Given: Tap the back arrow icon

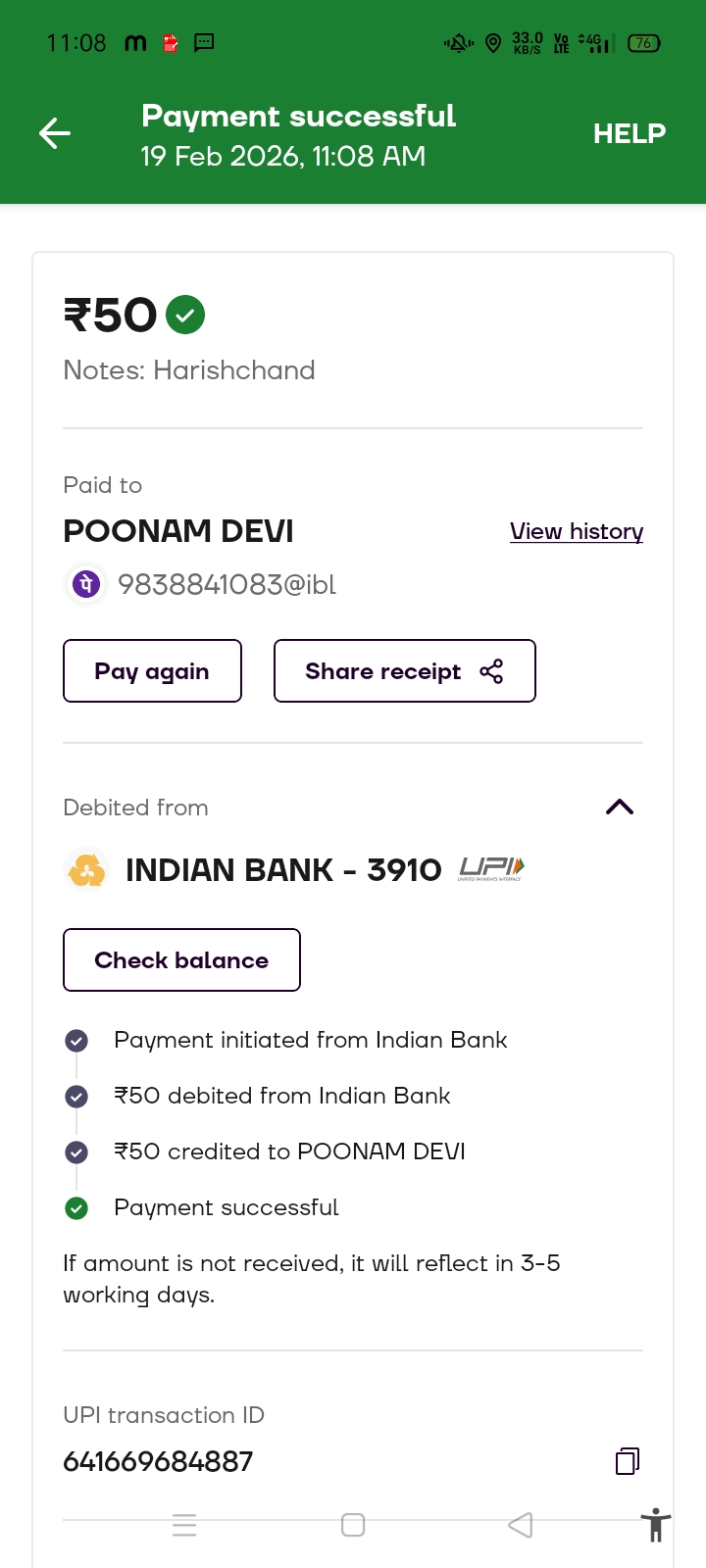Looking at the screenshot, I should click(x=55, y=133).
